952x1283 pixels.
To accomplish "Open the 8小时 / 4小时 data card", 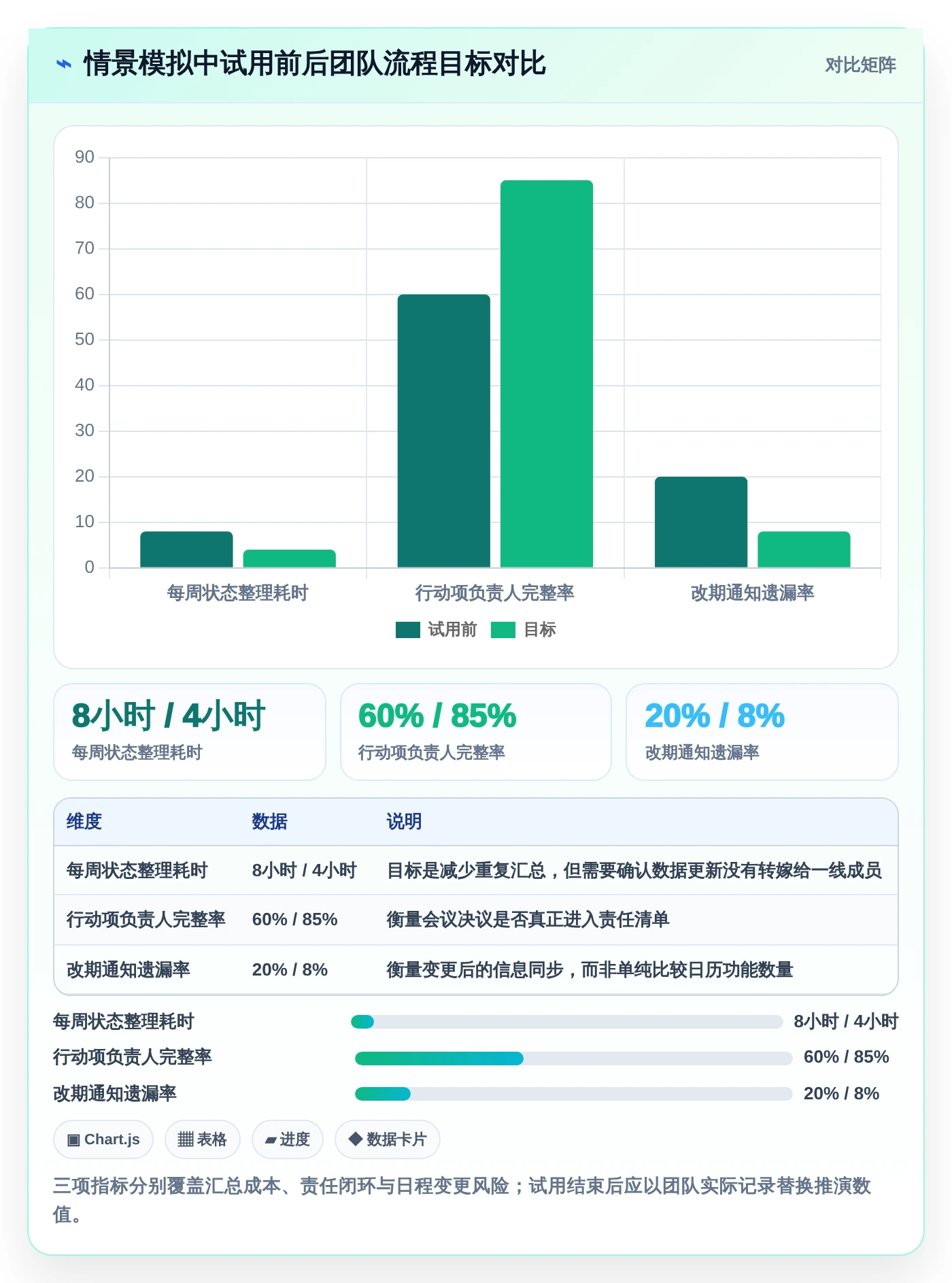I will click(190, 732).
